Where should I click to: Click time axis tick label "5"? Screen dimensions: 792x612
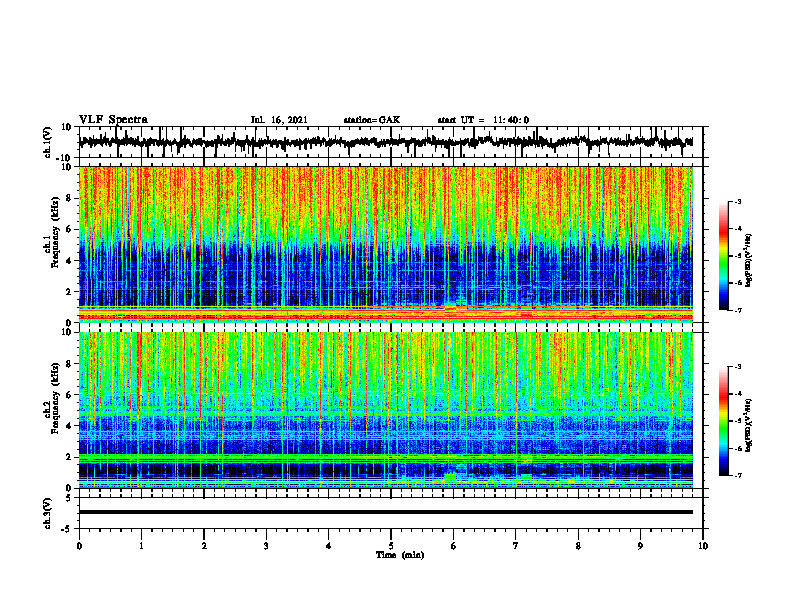(x=391, y=546)
